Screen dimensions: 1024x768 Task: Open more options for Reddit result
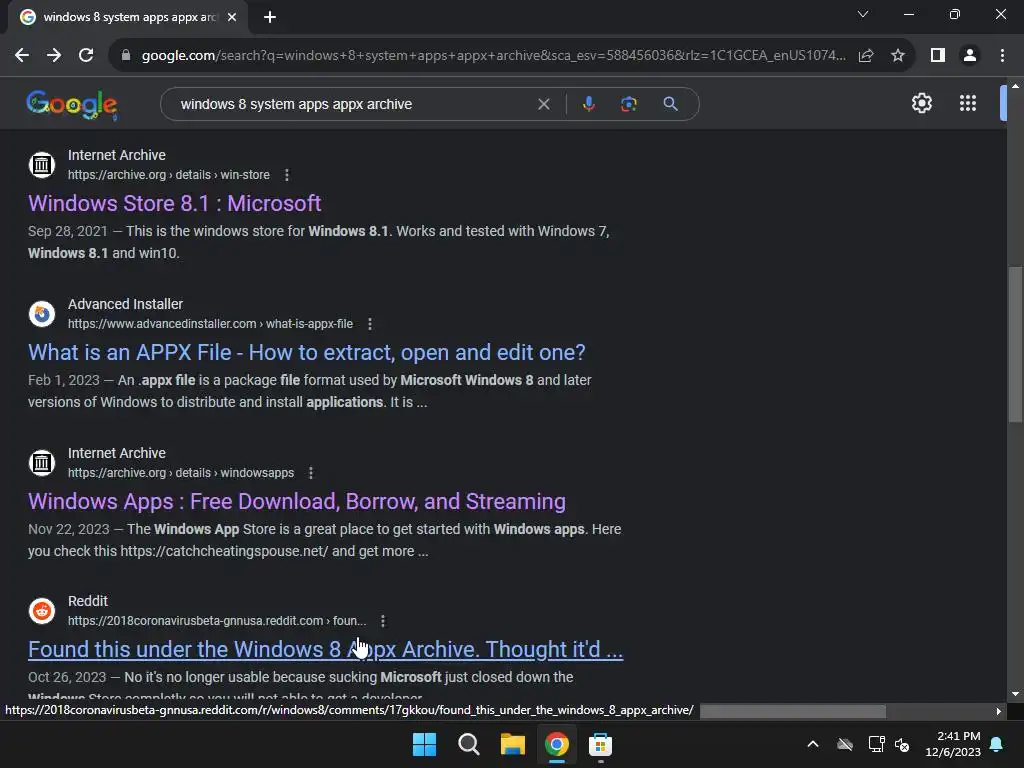coord(383,621)
